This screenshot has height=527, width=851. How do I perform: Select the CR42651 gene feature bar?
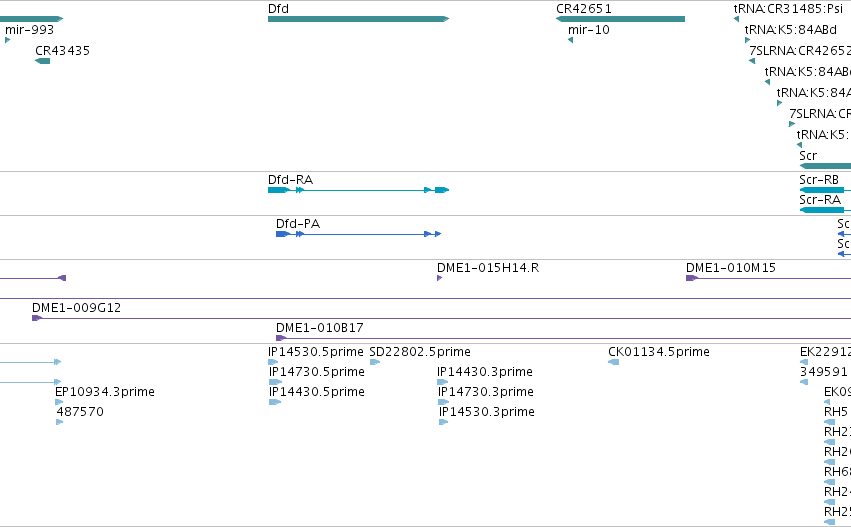pyautogui.click(x=620, y=19)
